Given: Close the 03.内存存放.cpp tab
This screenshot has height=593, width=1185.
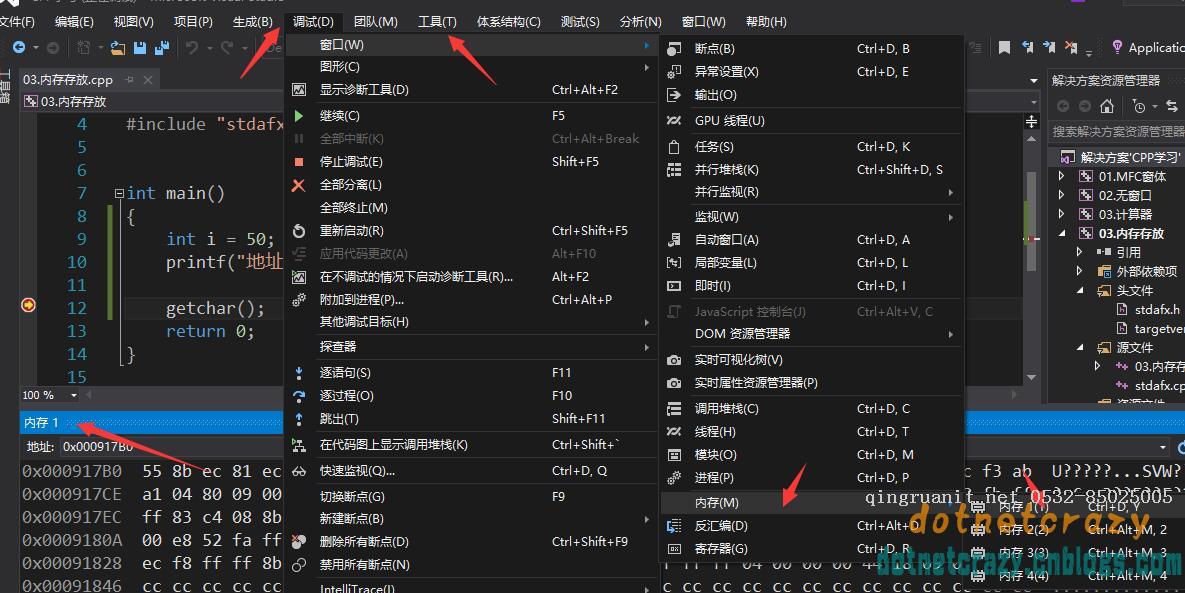Looking at the screenshot, I should (148, 79).
